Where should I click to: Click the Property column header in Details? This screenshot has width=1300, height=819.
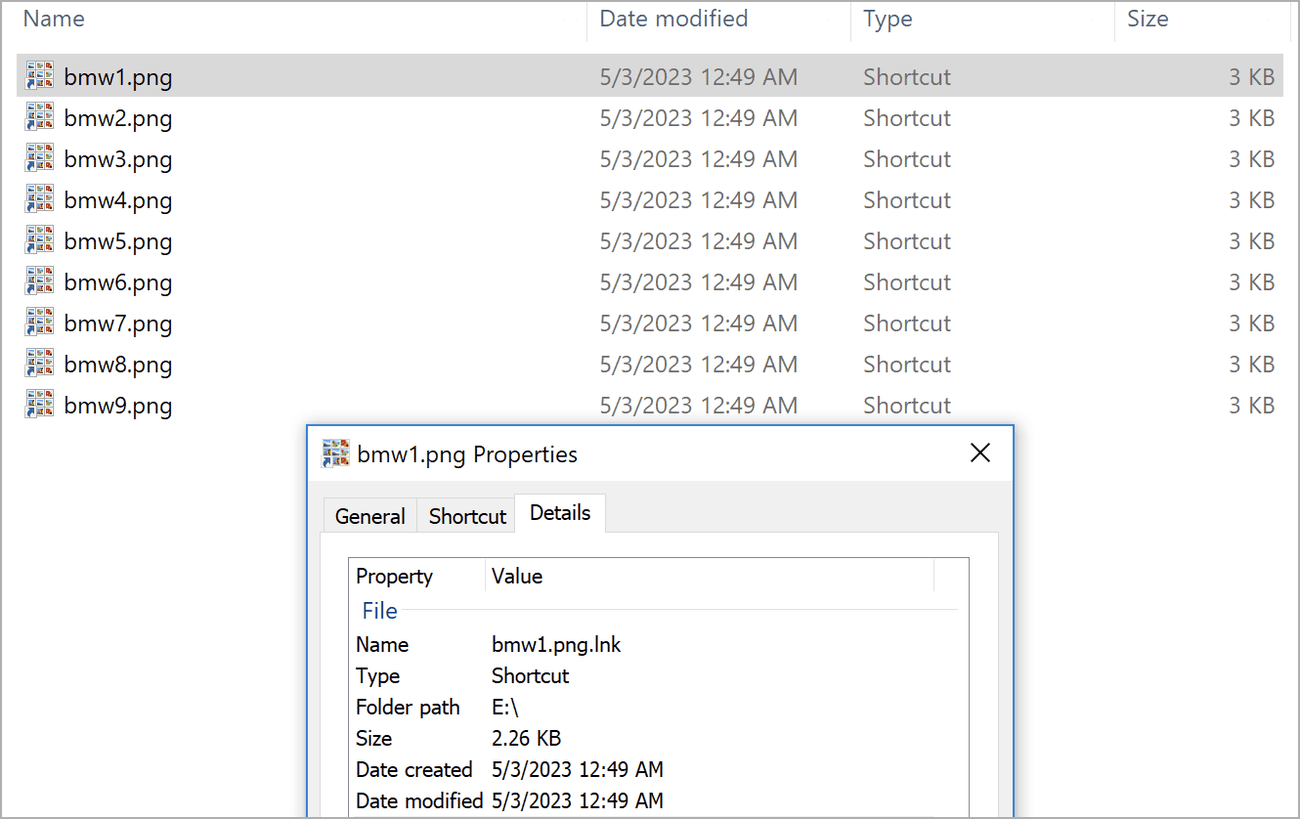click(394, 576)
